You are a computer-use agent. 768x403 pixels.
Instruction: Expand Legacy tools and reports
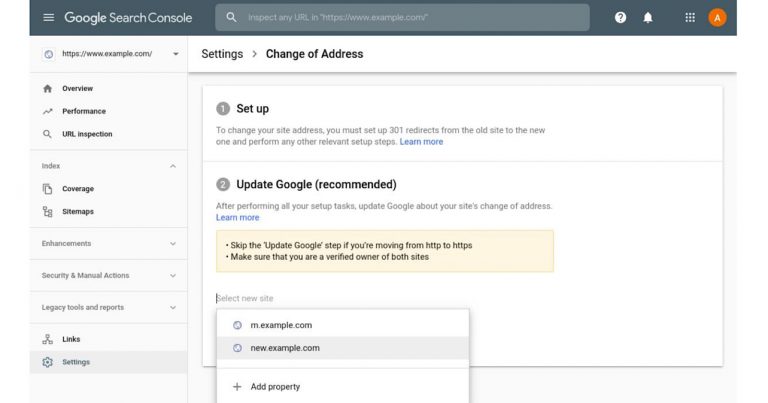pos(173,308)
